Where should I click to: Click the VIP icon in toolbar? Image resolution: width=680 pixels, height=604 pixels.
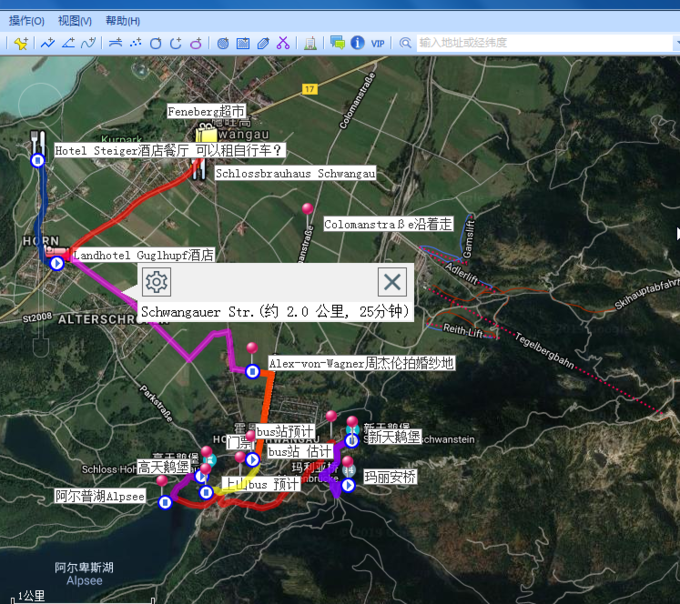pyautogui.click(x=377, y=43)
